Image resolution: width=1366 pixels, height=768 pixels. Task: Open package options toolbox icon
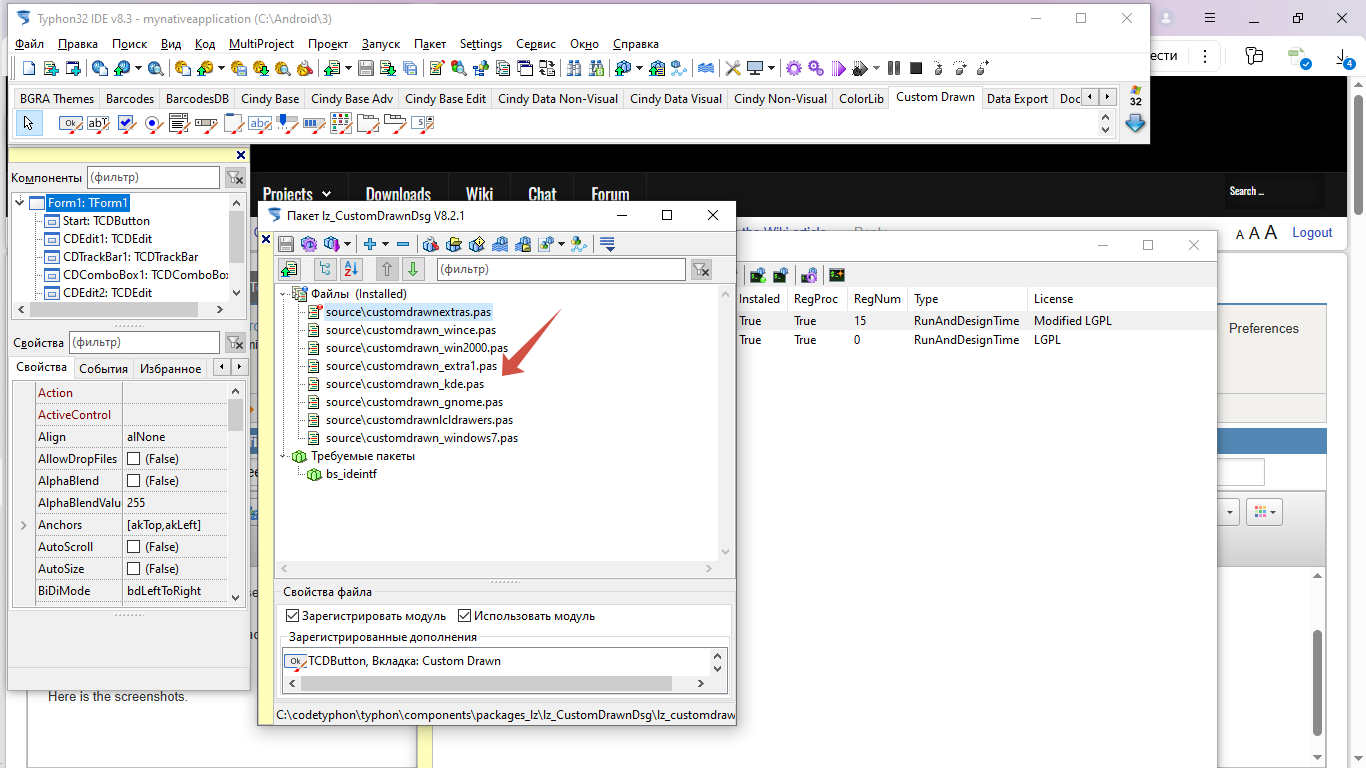coord(431,244)
